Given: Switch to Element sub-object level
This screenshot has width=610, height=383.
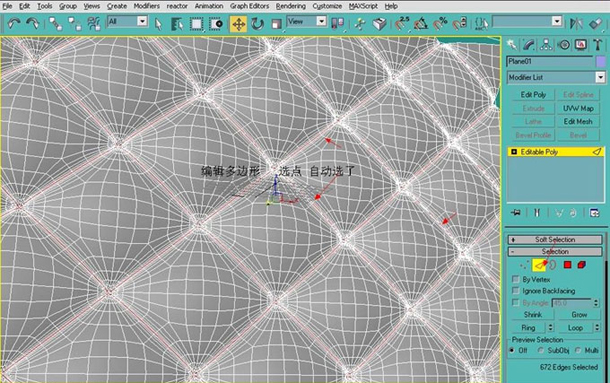Looking at the screenshot, I should [582, 265].
